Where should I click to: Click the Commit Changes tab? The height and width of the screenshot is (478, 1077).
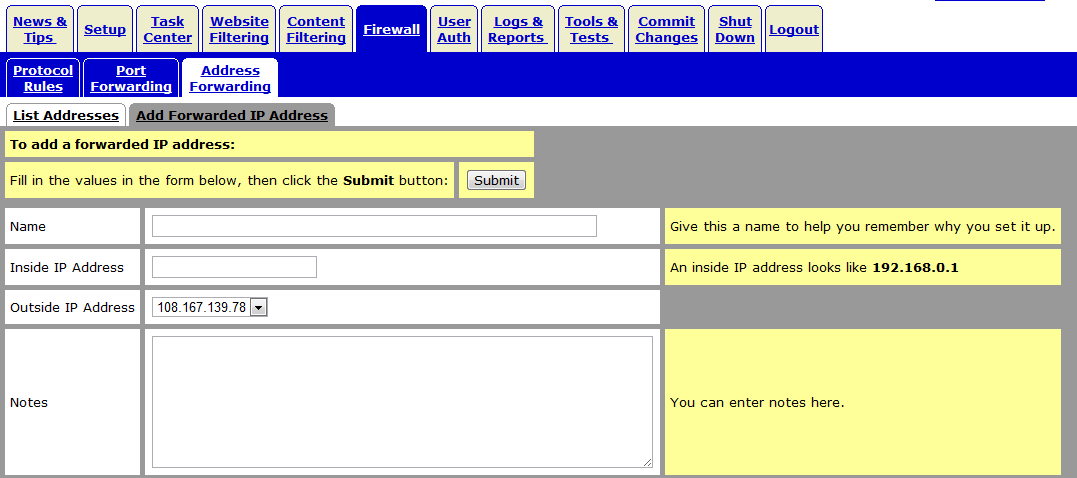pos(666,29)
